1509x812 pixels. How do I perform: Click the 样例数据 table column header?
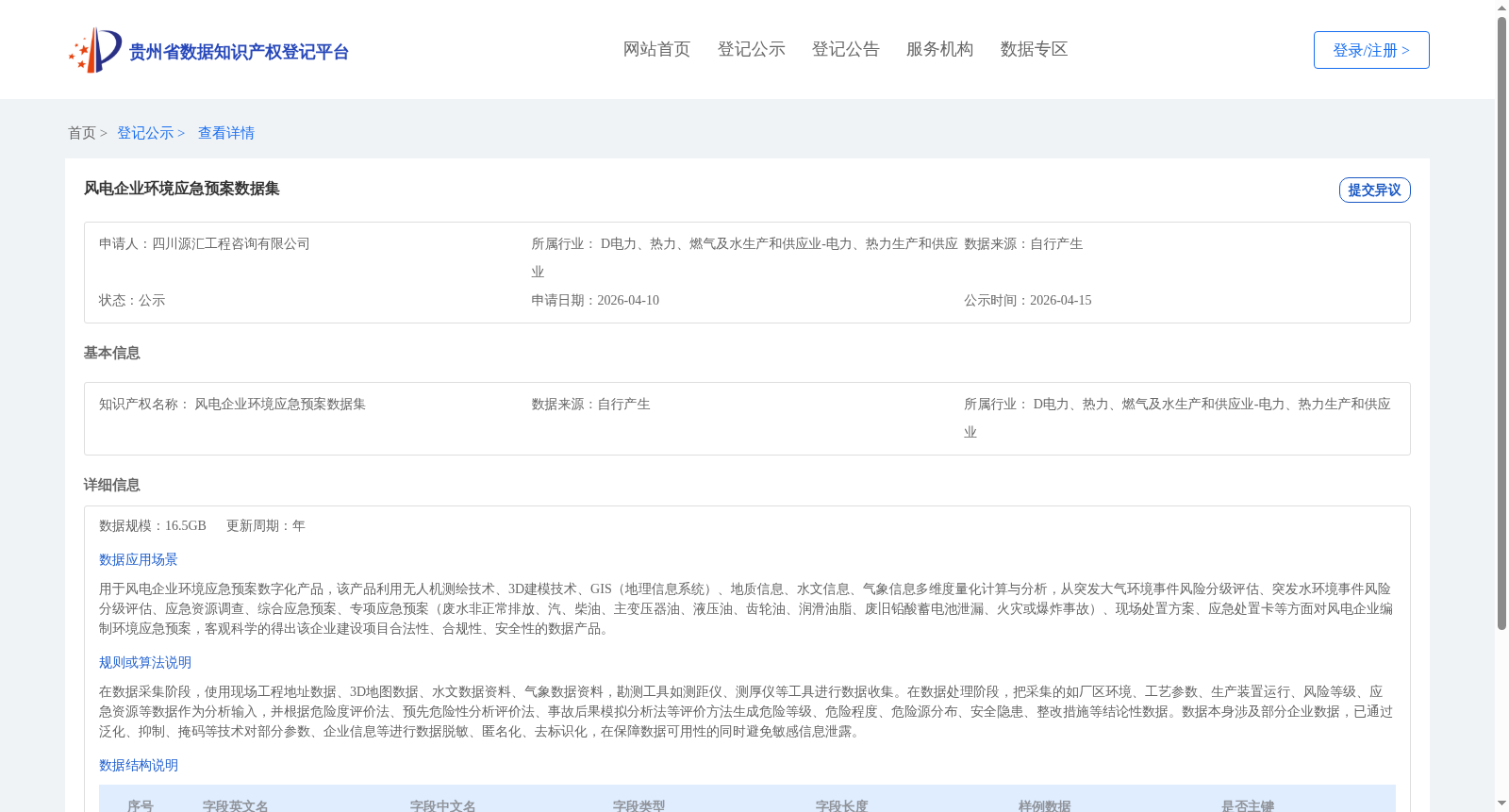[x=1045, y=805]
